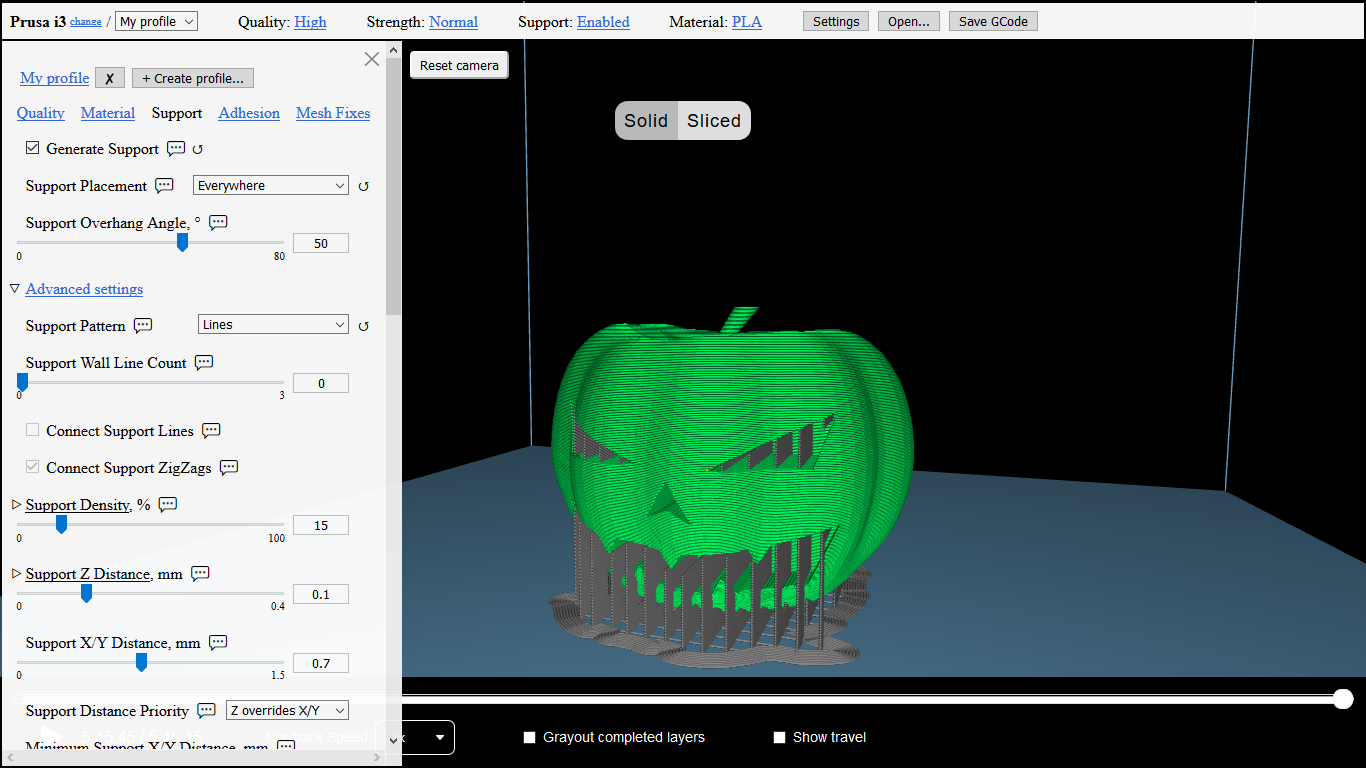
Task: Enable Grayout completed layers
Action: (530, 738)
